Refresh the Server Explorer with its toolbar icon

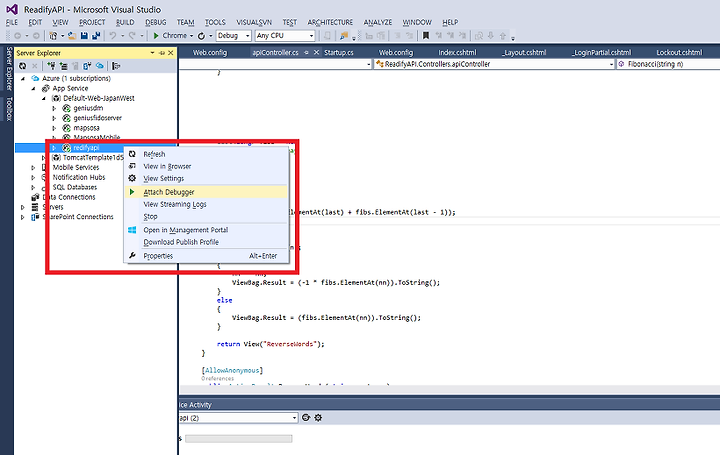(22, 66)
